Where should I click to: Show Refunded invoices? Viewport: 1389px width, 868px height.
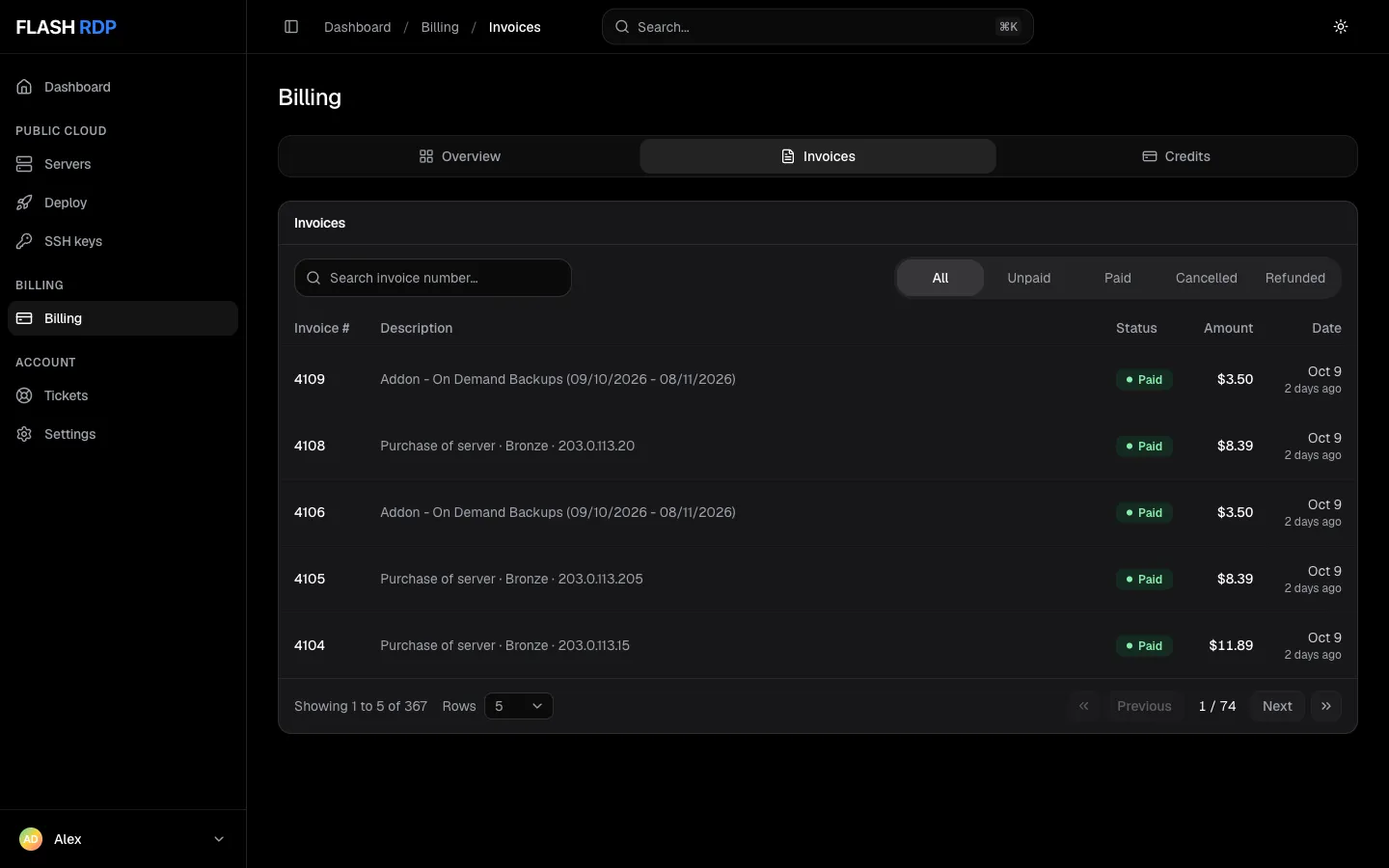[x=1295, y=278]
